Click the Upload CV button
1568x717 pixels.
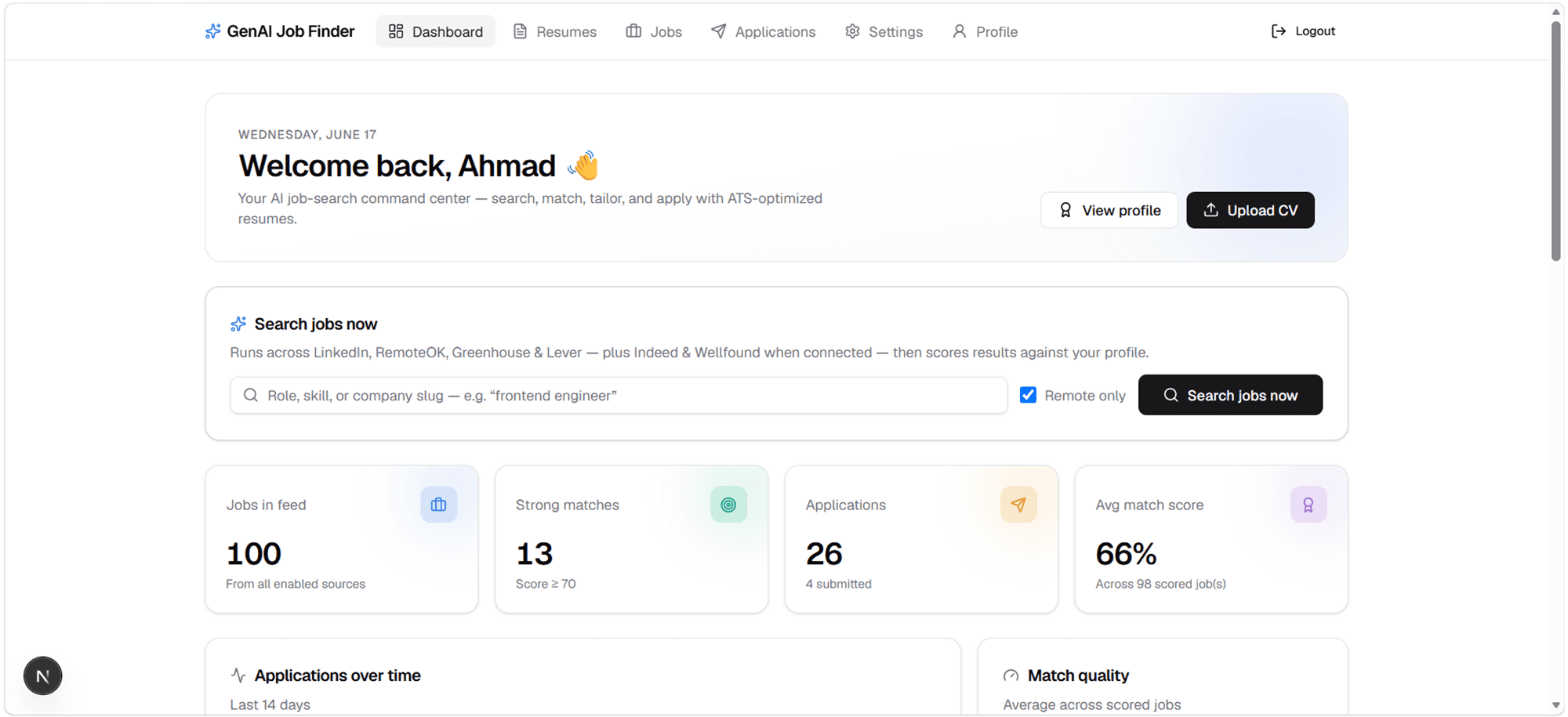1250,210
